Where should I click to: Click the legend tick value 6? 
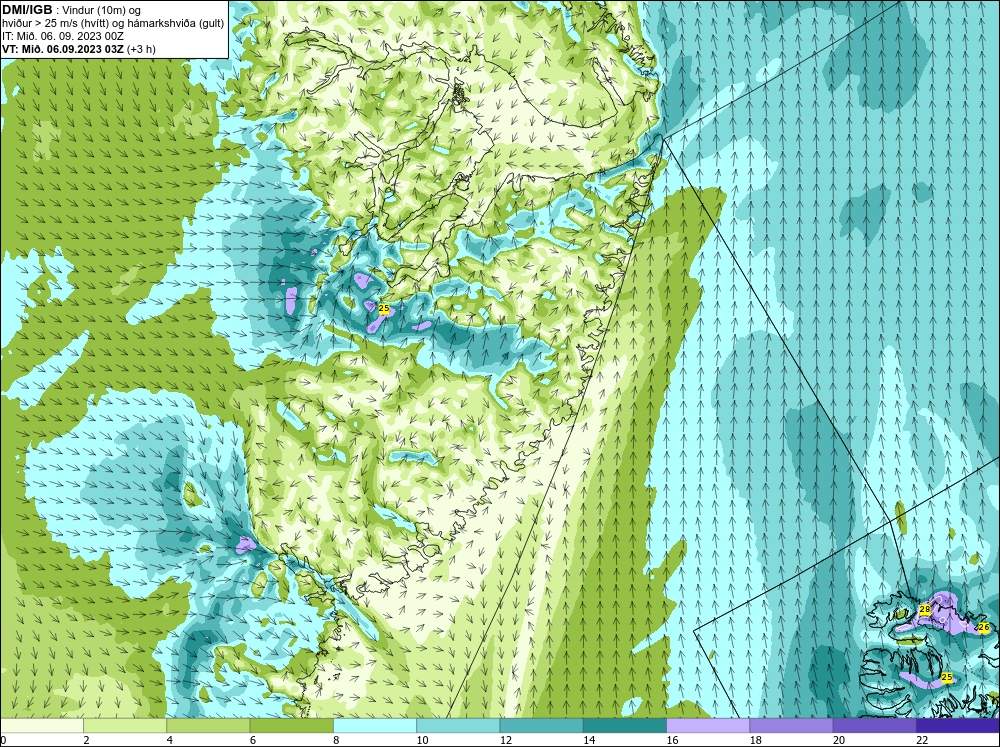pos(253,739)
